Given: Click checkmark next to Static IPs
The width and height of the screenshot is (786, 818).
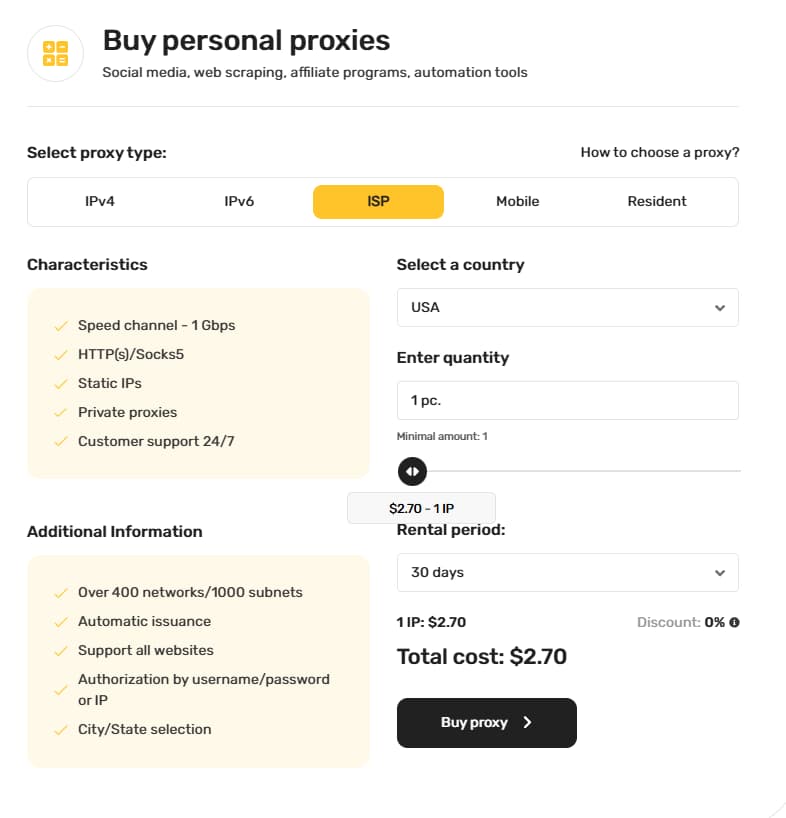Looking at the screenshot, I should tap(61, 384).
